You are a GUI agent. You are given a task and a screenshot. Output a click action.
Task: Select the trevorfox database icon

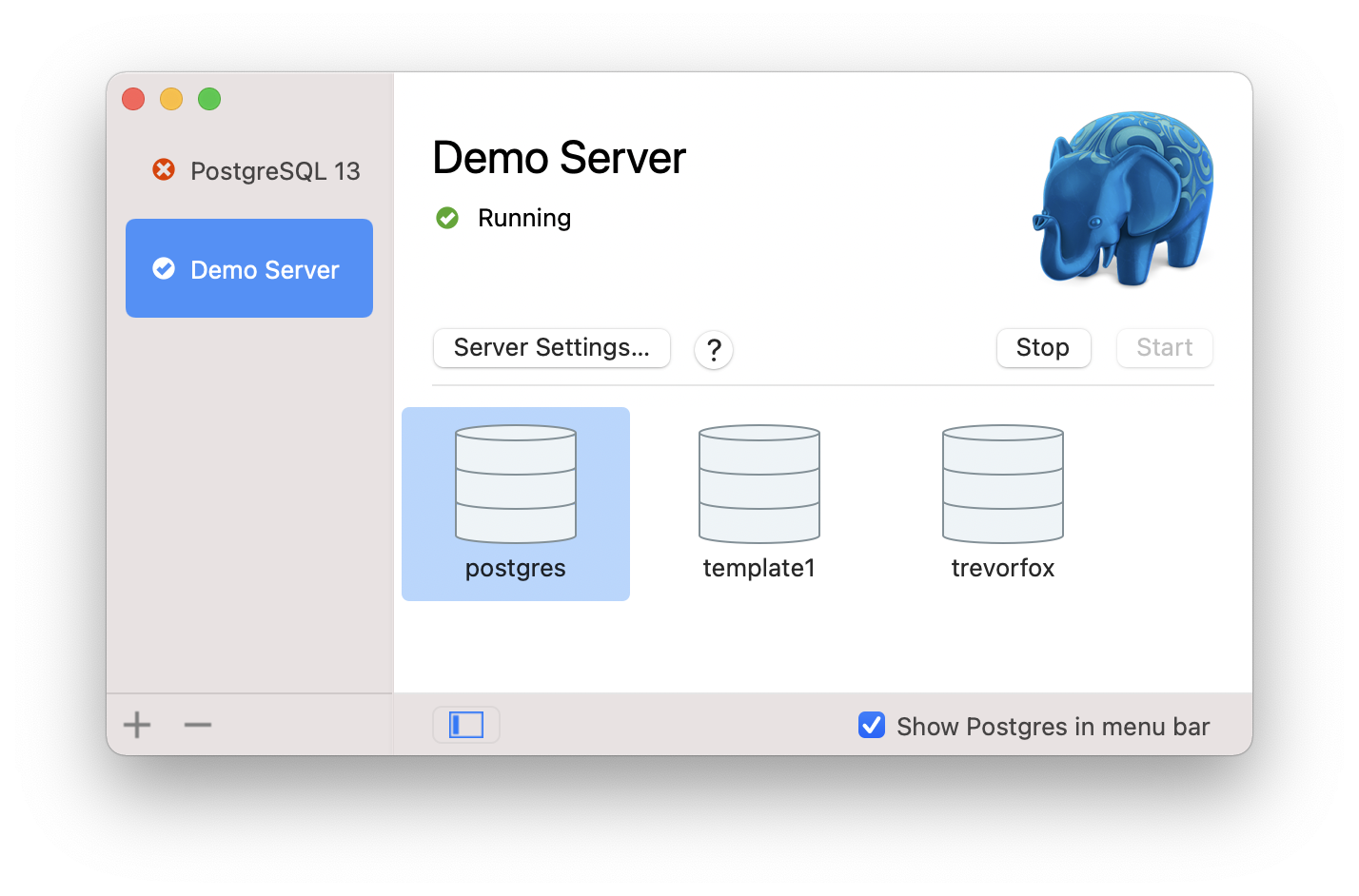[x=1003, y=484]
